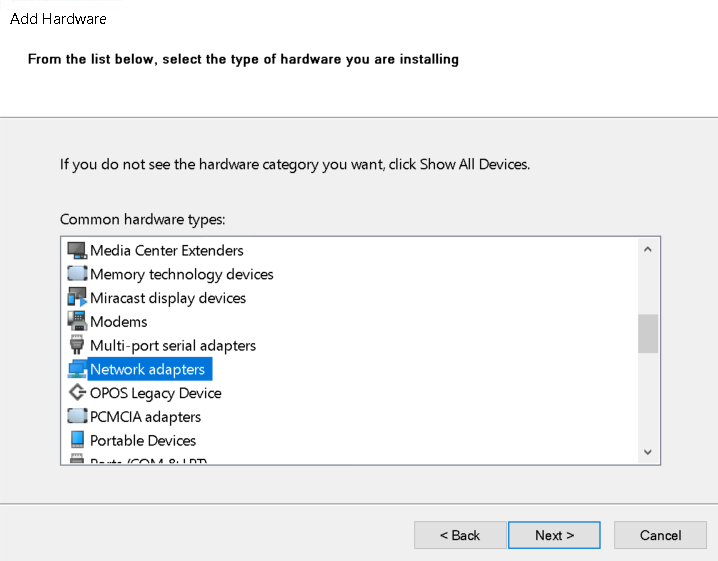Pick Modems in hardware types list
This screenshot has width=718, height=561.
[118, 322]
